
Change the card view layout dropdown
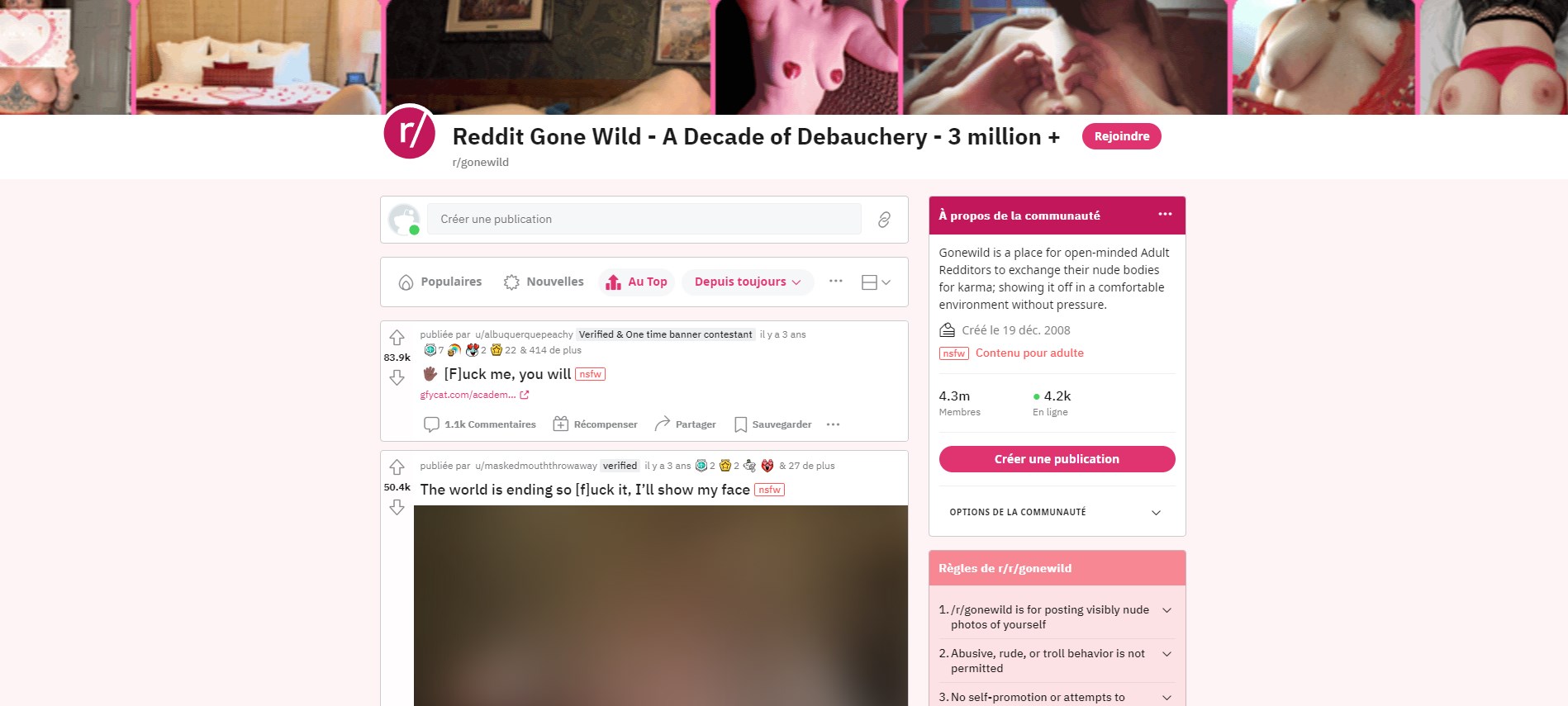tap(876, 282)
